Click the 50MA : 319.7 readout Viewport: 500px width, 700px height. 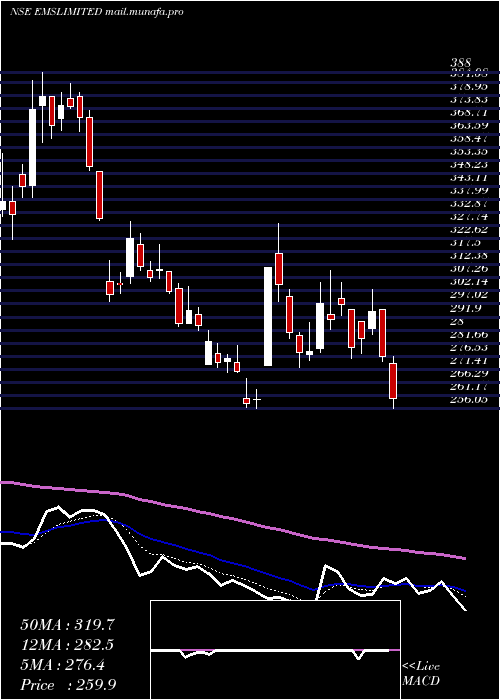(68, 625)
